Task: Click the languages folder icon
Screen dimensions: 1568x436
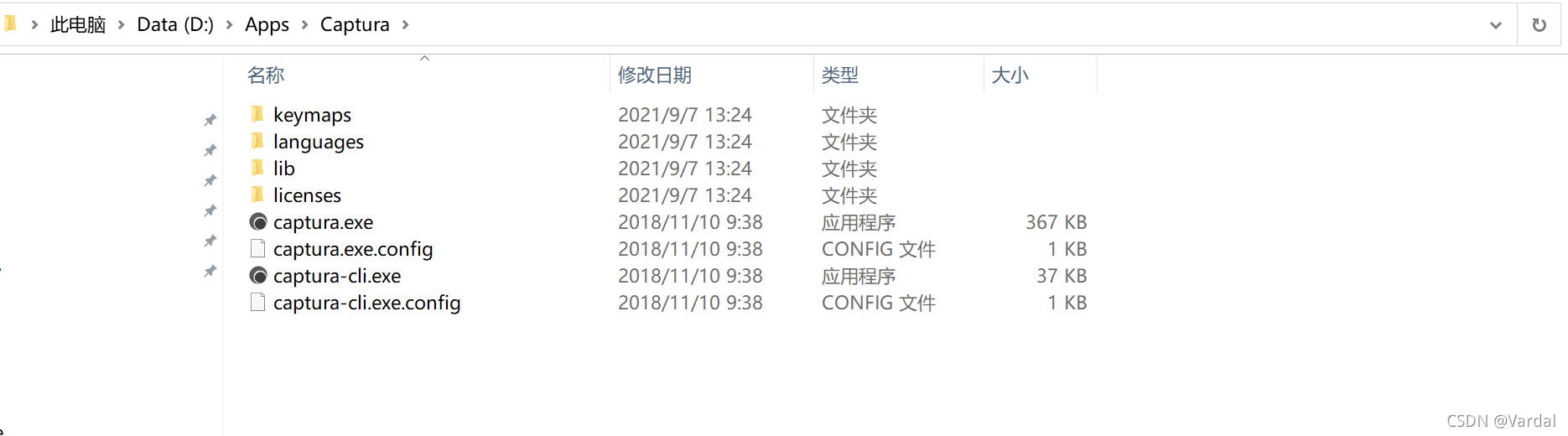Action: (x=257, y=141)
